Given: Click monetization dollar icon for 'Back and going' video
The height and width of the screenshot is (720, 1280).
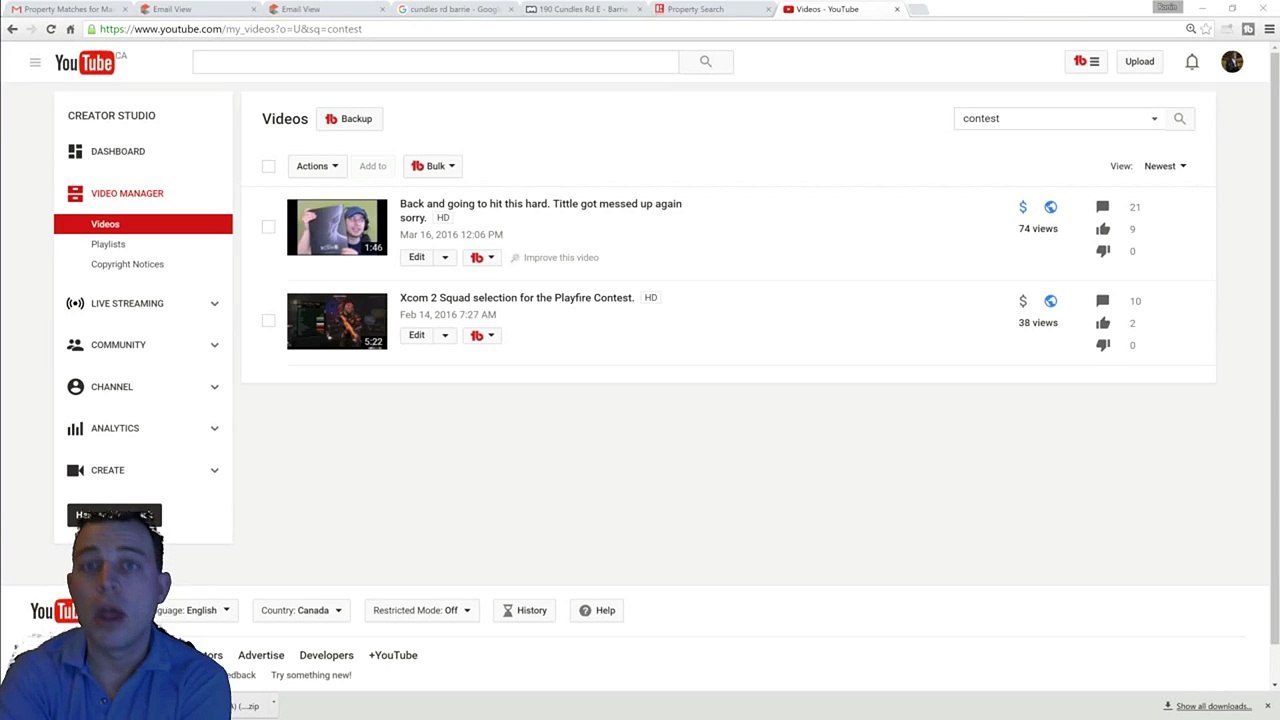Looking at the screenshot, I should (1023, 207).
